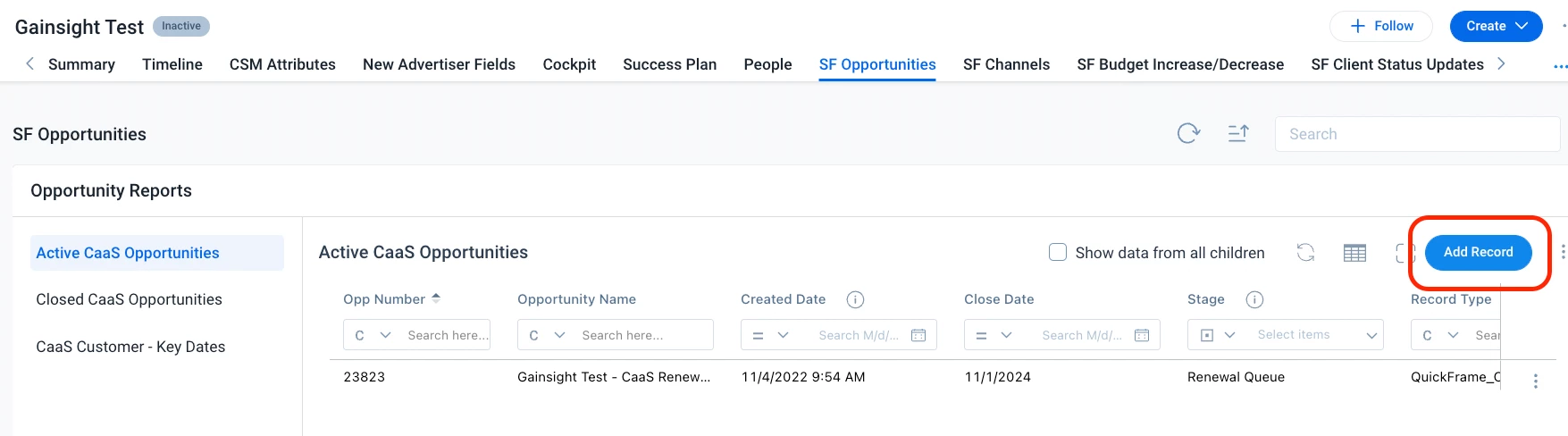Click the Renewal Queue stage cell
Screen dimensions: 1568x436
[1236, 377]
